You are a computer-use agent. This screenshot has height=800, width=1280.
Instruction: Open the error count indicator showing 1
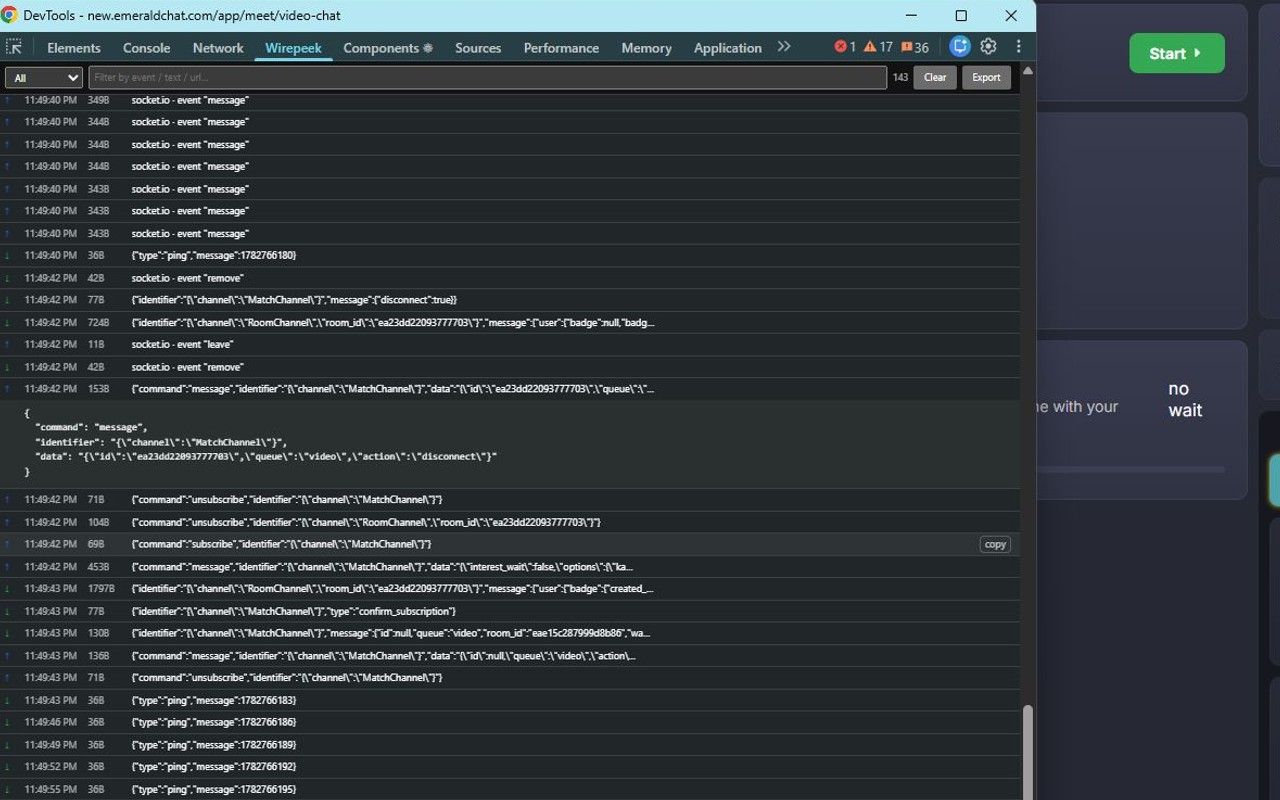coord(845,47)
